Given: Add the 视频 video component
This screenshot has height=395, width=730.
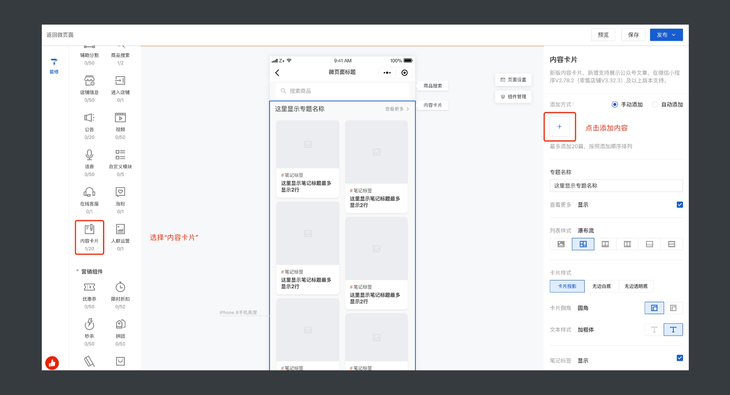Looking at the screenshot, I should point(120,117).
